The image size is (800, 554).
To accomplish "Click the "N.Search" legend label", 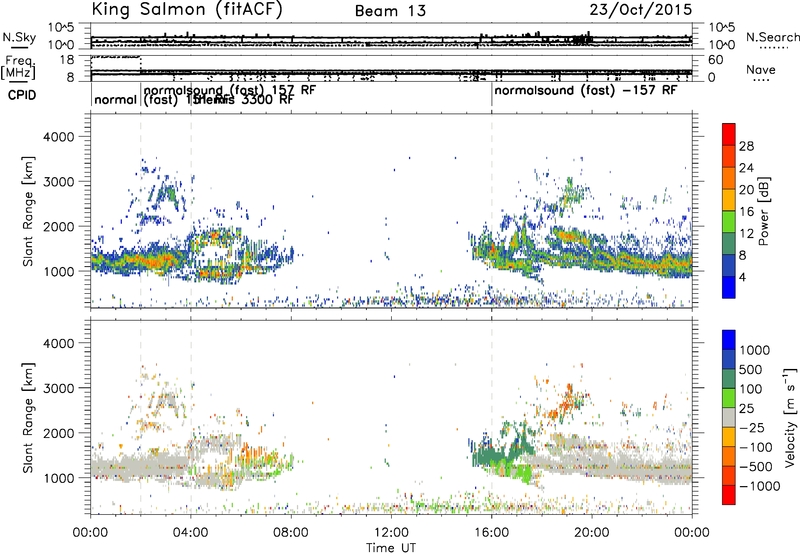I will pos(772,37).
